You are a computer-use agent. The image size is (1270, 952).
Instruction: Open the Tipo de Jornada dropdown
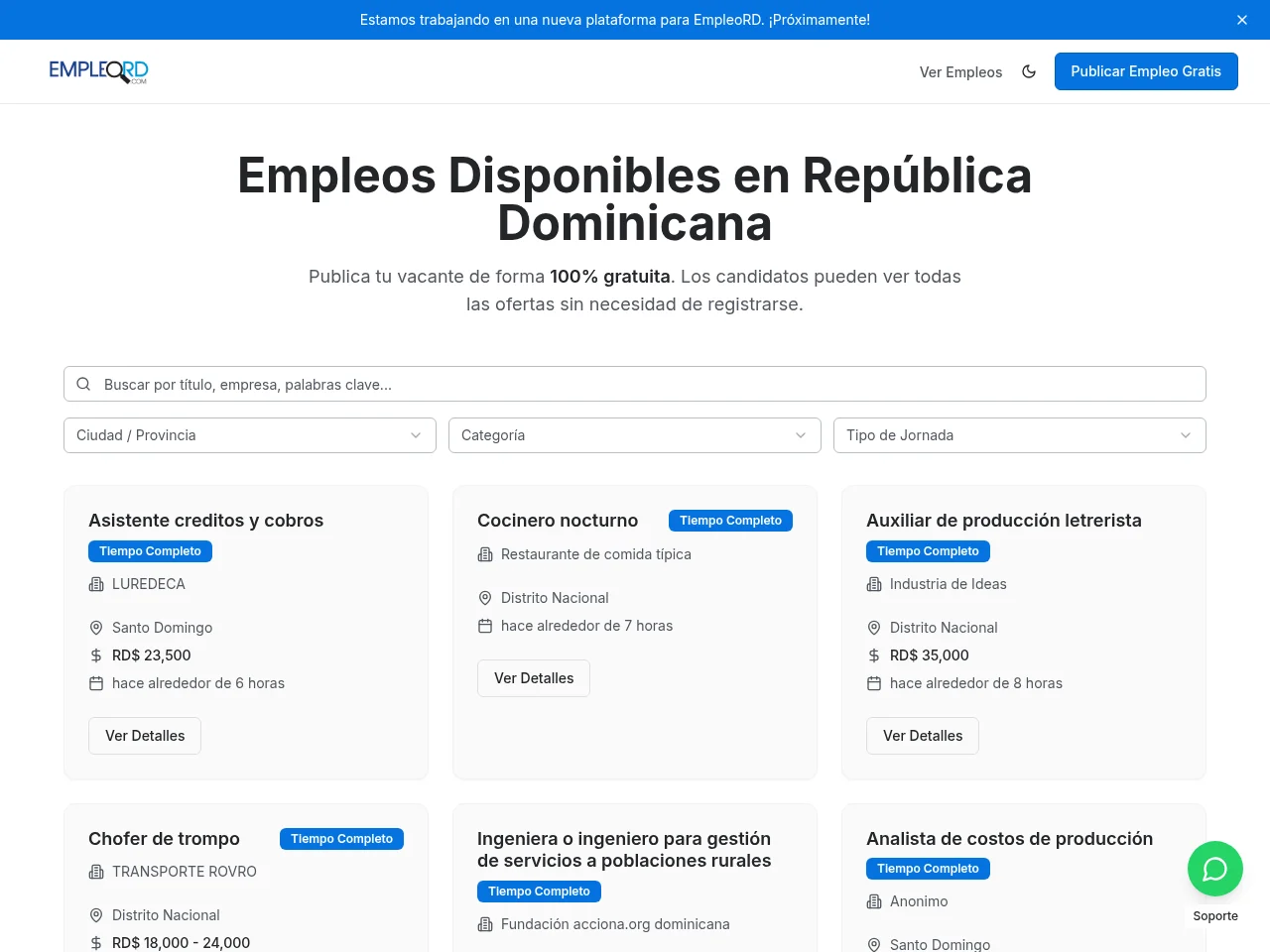pyautogui.click(x=1020, y=435)
